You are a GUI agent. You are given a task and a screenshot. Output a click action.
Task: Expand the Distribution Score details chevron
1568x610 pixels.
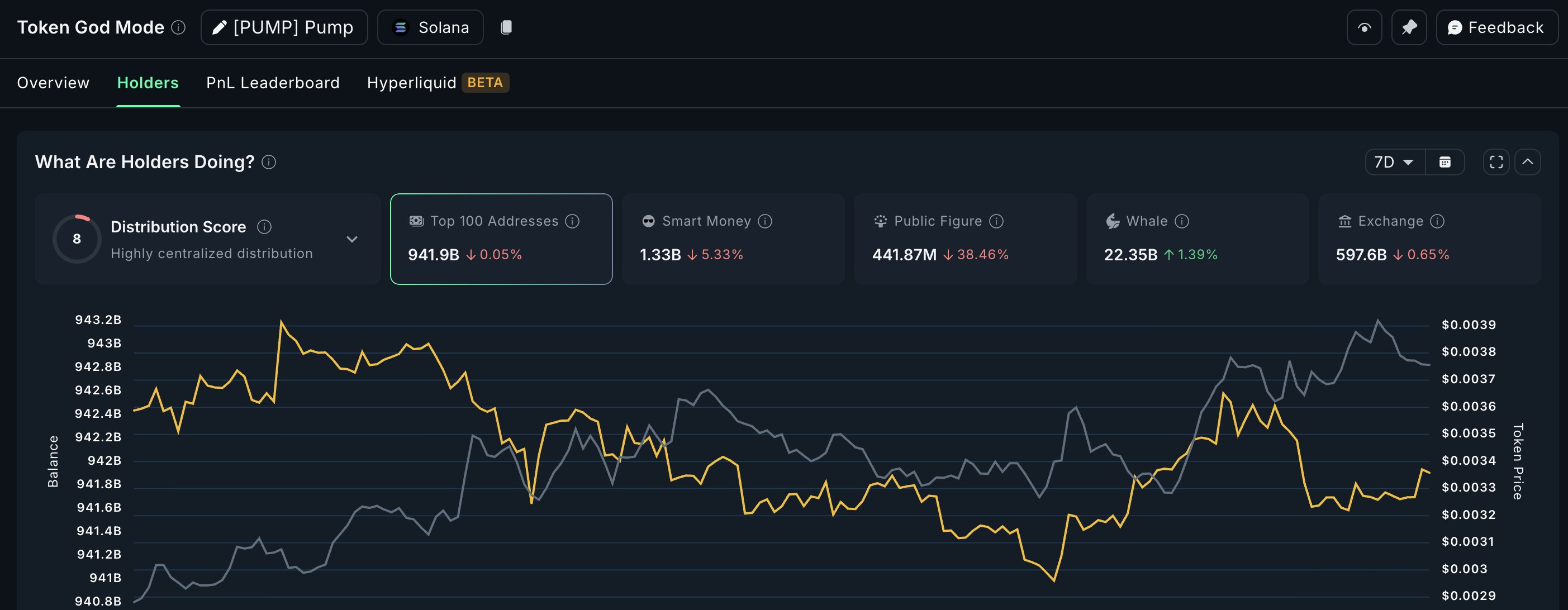click(x=352, y=239)
